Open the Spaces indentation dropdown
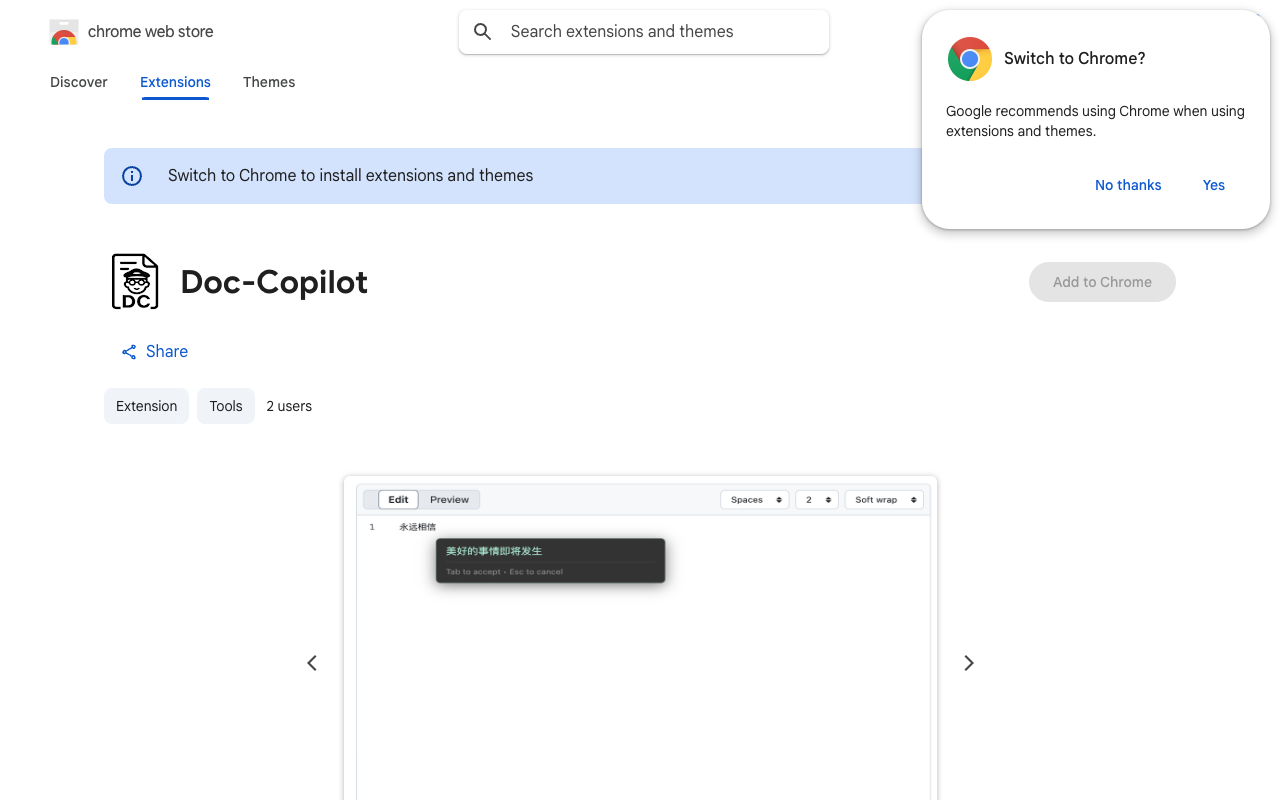Image resolution: width=1280 pixels, height=800 pixels. click(x=754, y=499)
